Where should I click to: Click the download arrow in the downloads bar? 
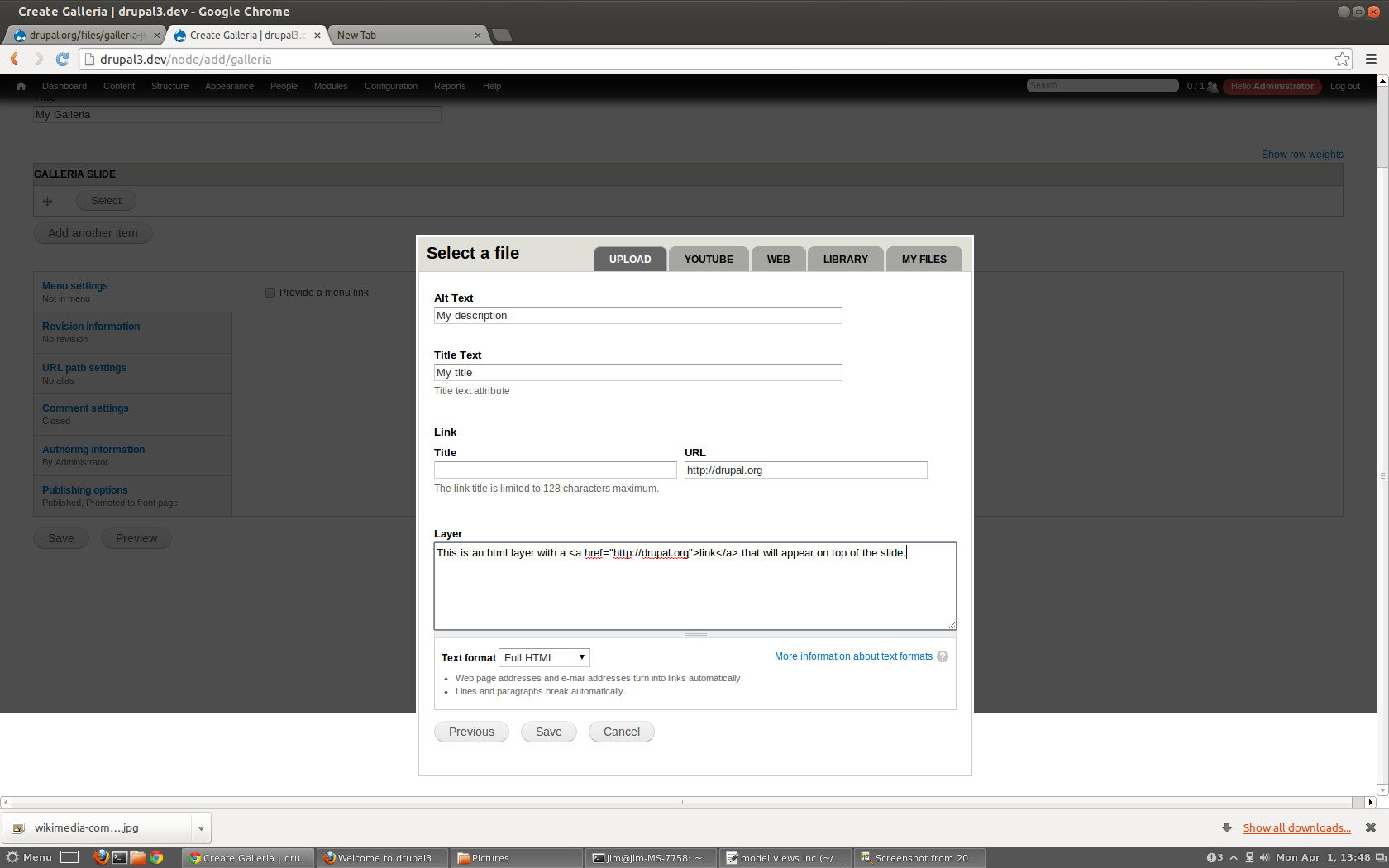click(x=1225, y=827)
